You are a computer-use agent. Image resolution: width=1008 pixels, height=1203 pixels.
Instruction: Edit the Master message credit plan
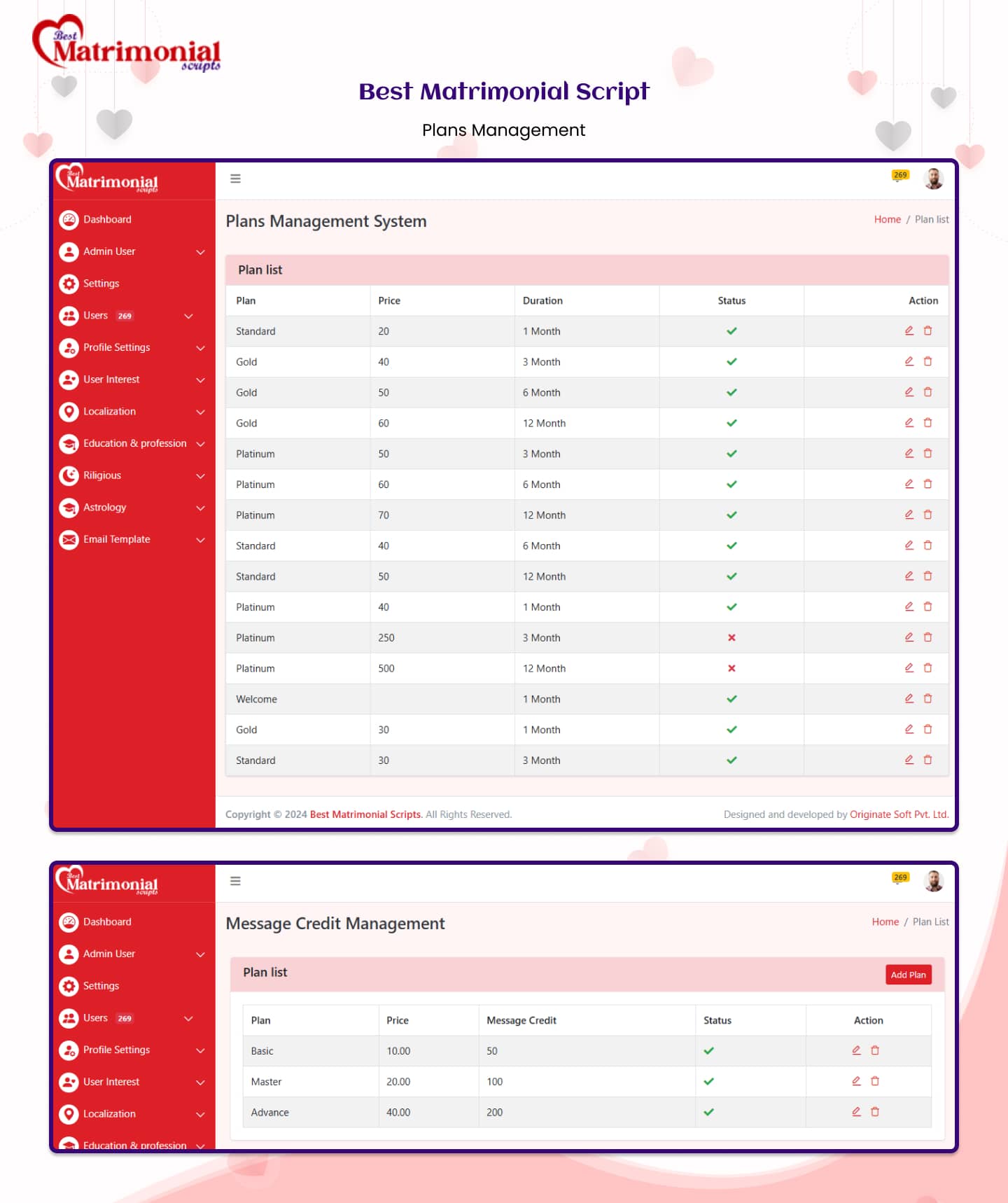(x=856, y=1081)
